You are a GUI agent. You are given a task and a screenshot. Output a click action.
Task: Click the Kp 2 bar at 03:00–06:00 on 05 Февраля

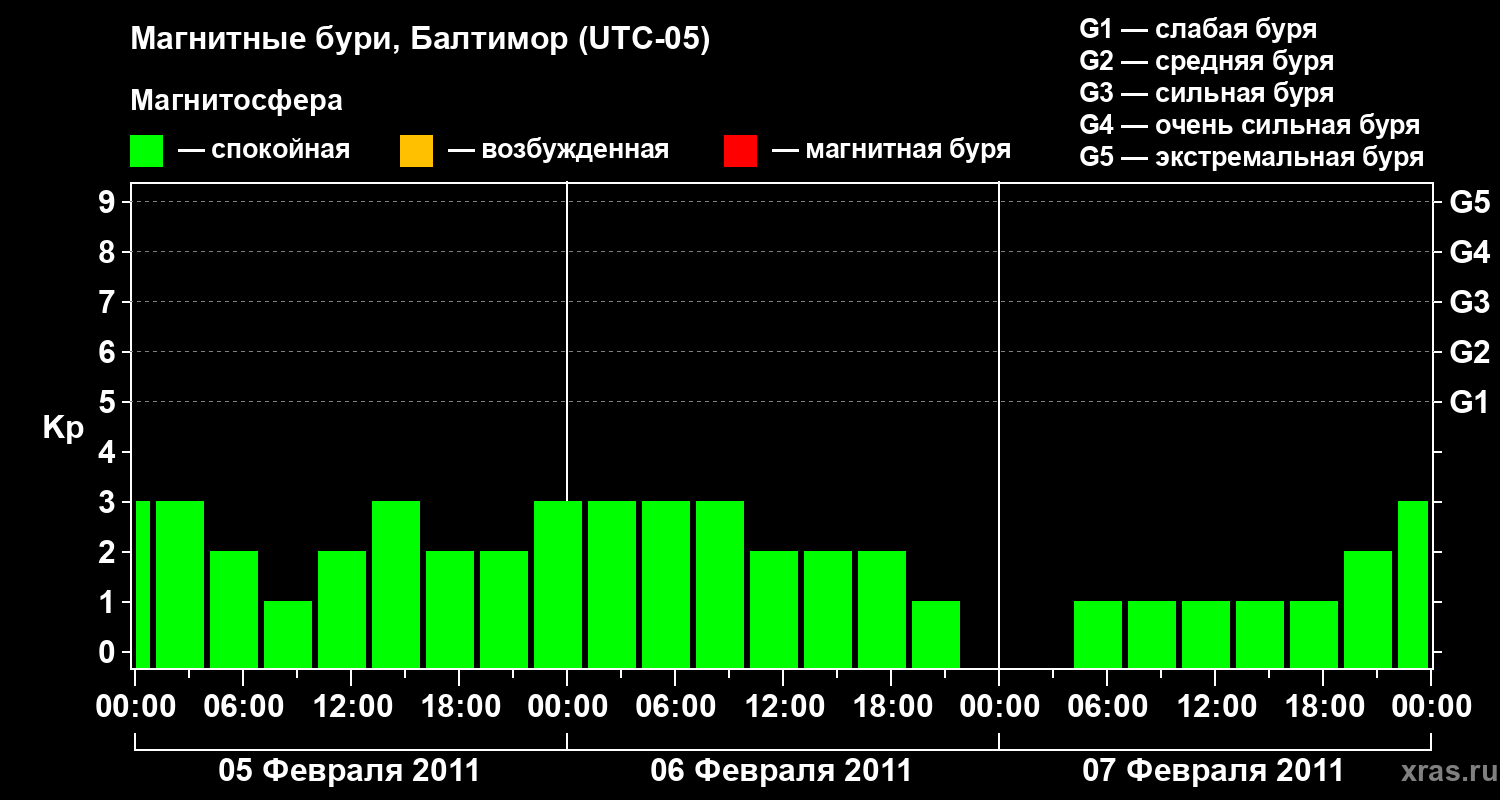[234, 609]
